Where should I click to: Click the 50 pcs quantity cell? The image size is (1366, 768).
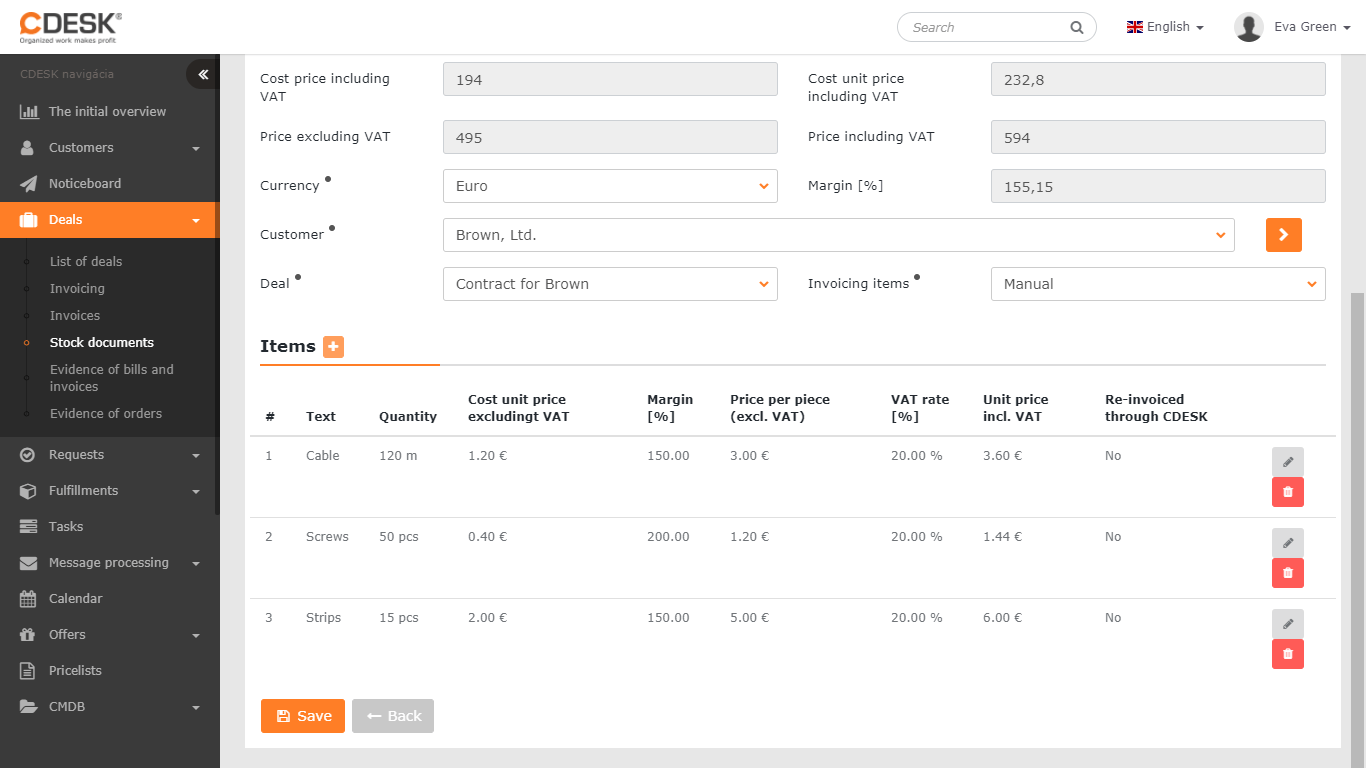tap(399, 537)
